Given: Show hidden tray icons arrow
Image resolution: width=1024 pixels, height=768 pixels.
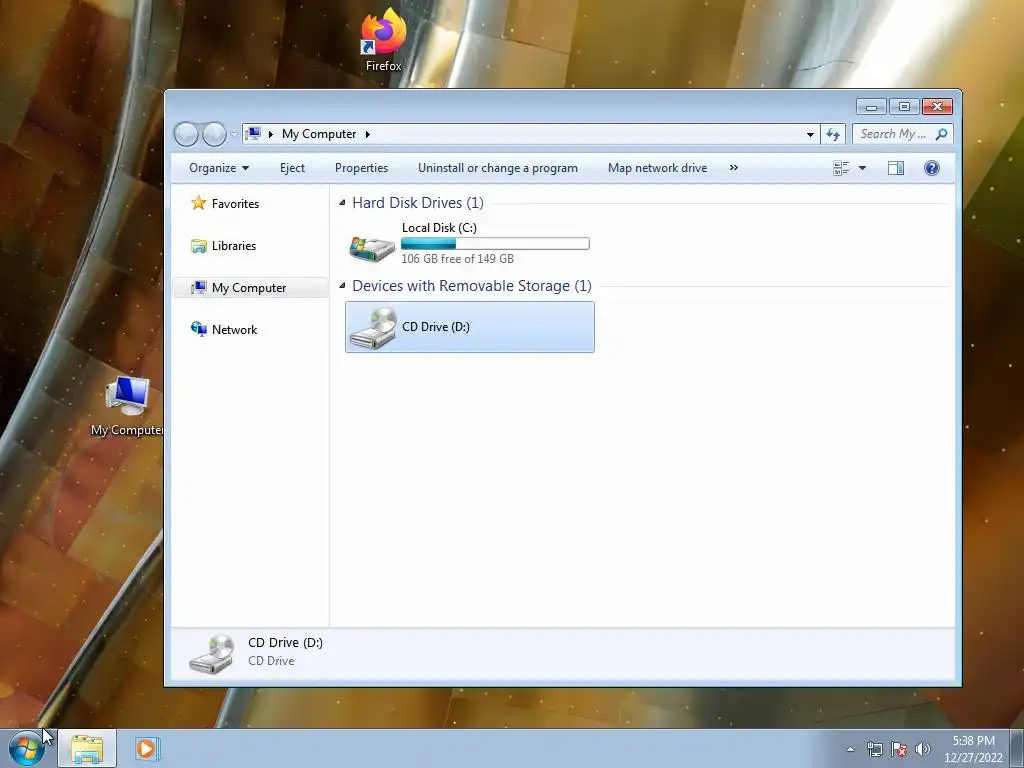Looking at the screenshot, I should pos(850,749).
